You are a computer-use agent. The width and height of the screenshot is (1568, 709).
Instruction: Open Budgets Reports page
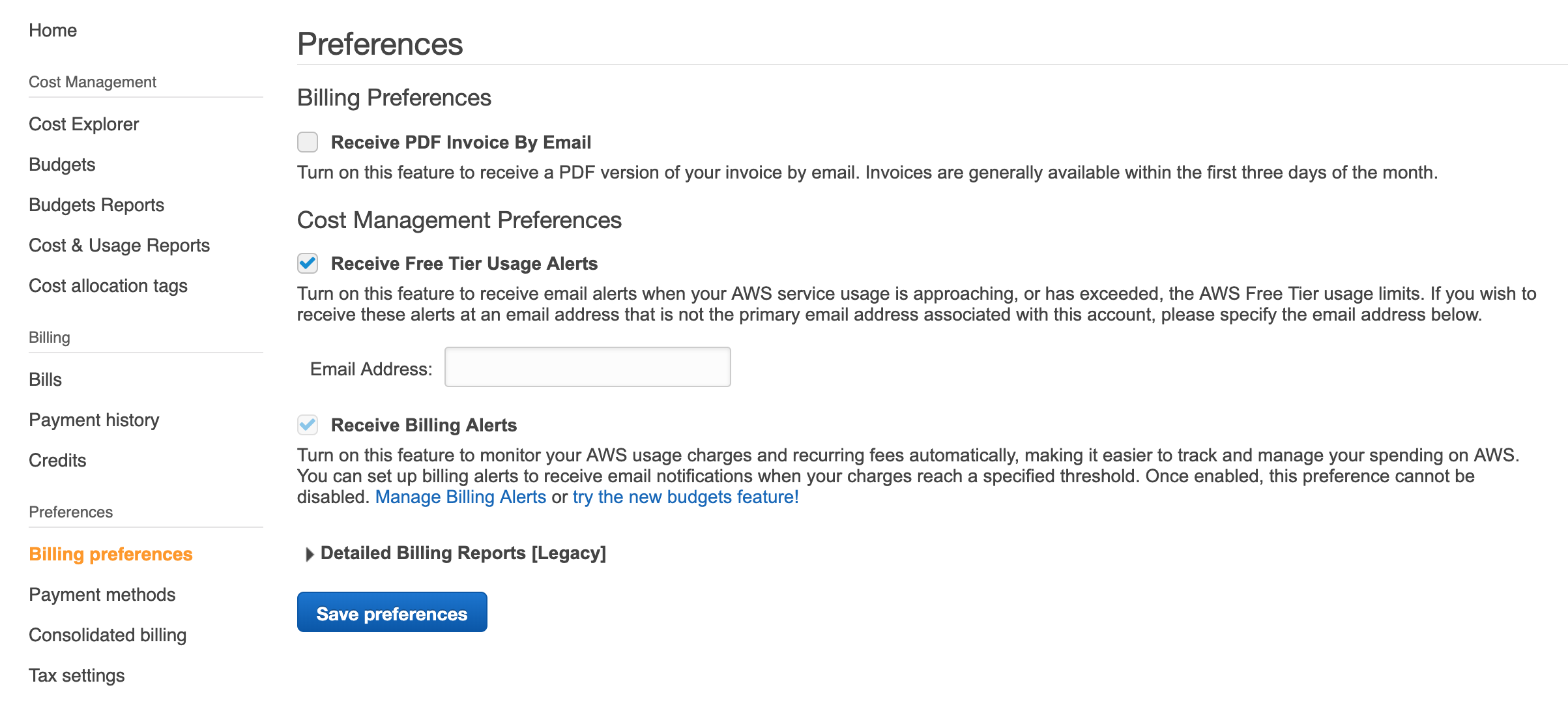(x=96, y=205)
